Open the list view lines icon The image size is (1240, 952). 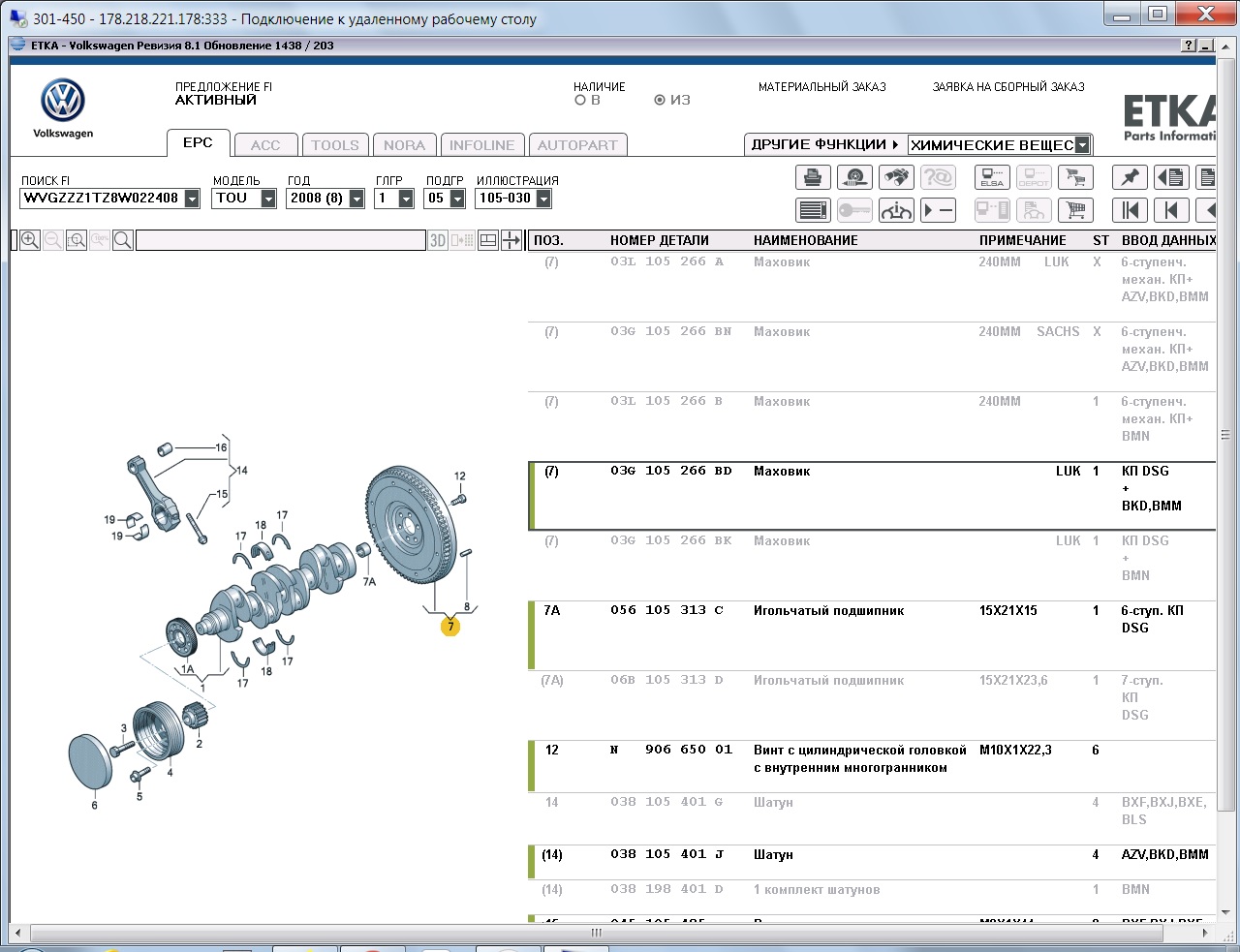[813, 210]
